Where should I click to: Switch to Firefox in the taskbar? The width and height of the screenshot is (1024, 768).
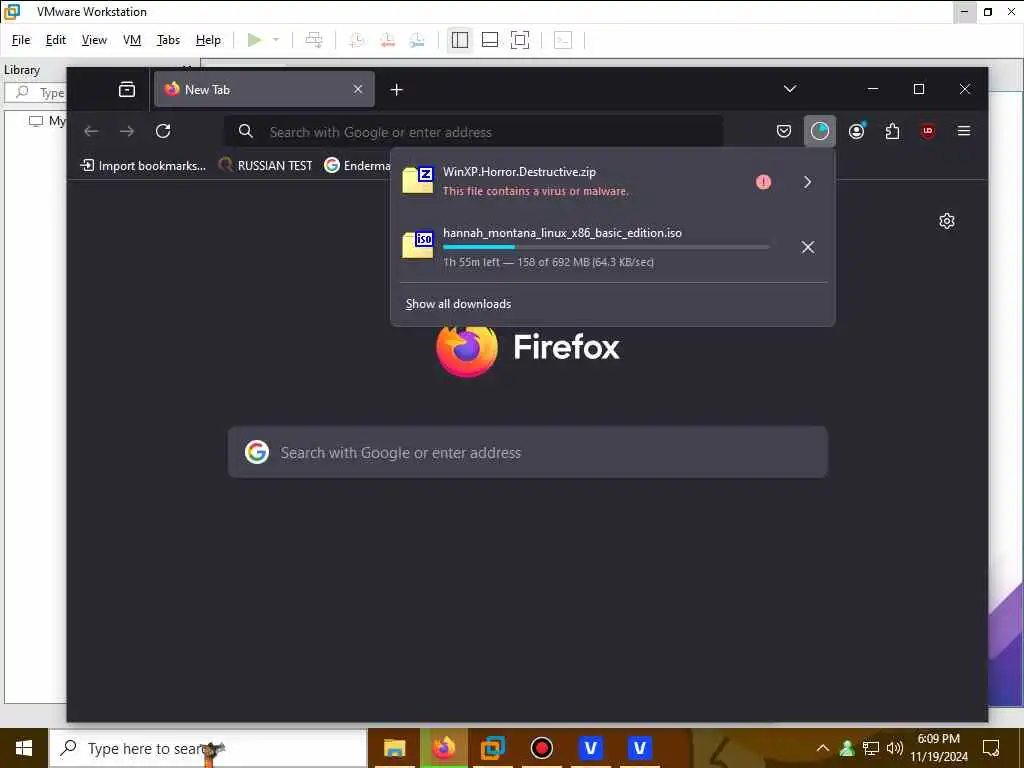[x=443, y=748]
